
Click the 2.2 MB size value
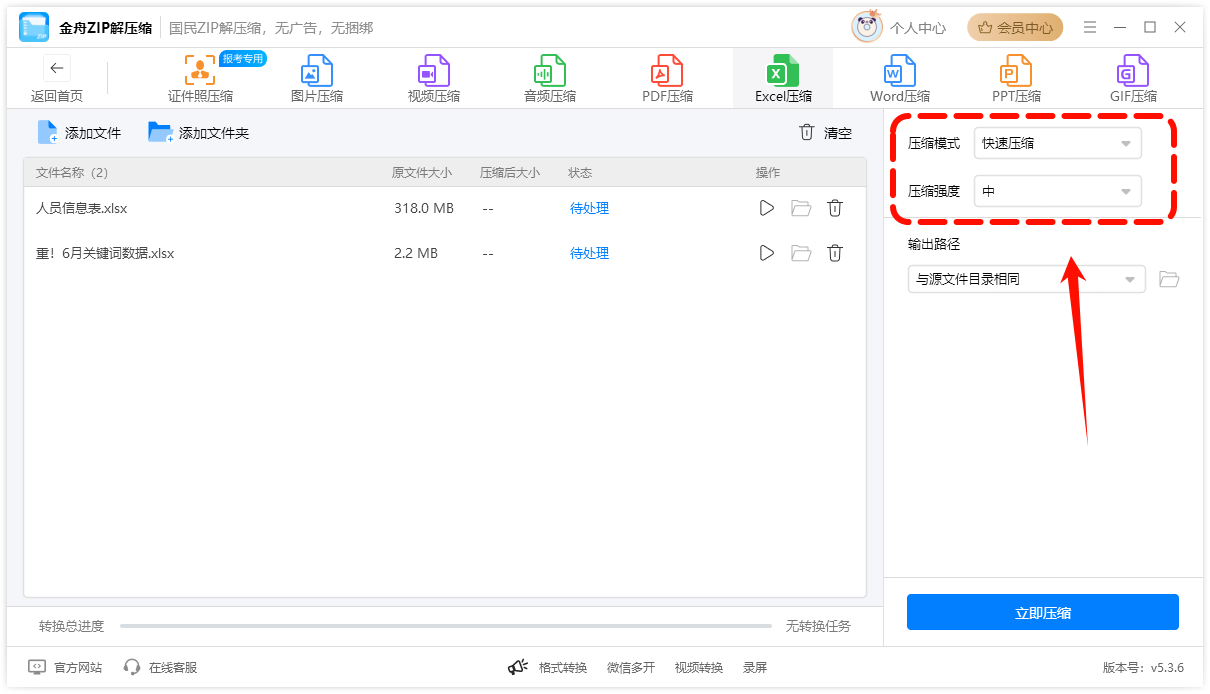416,253
